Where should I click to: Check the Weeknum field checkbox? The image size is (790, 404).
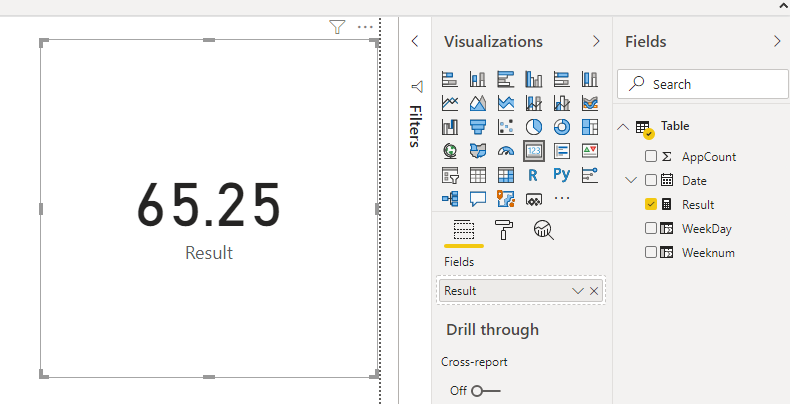[651, 252]
